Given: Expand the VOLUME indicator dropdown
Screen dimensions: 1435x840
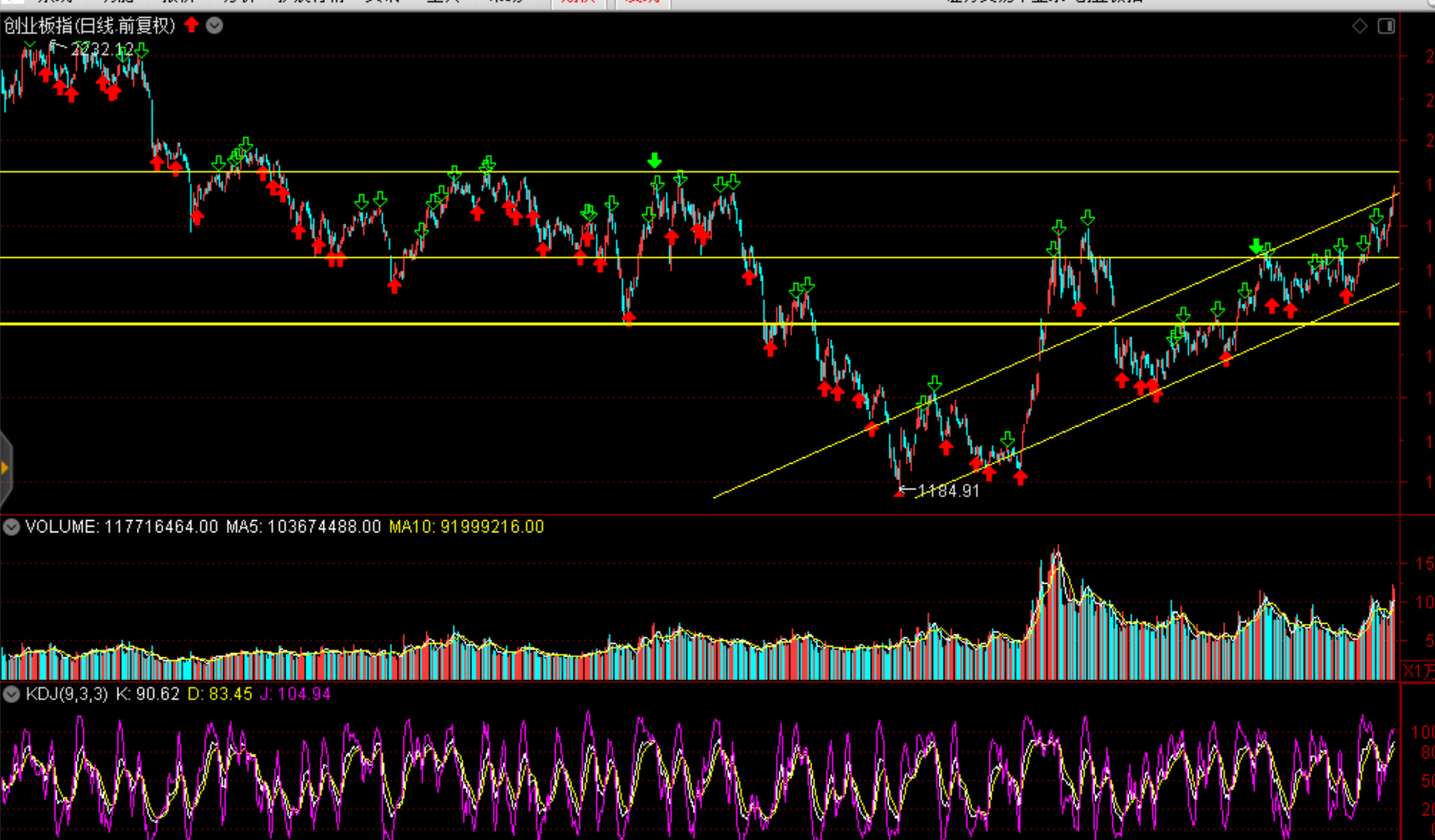Looking at the screenshot, I should 11,527.
